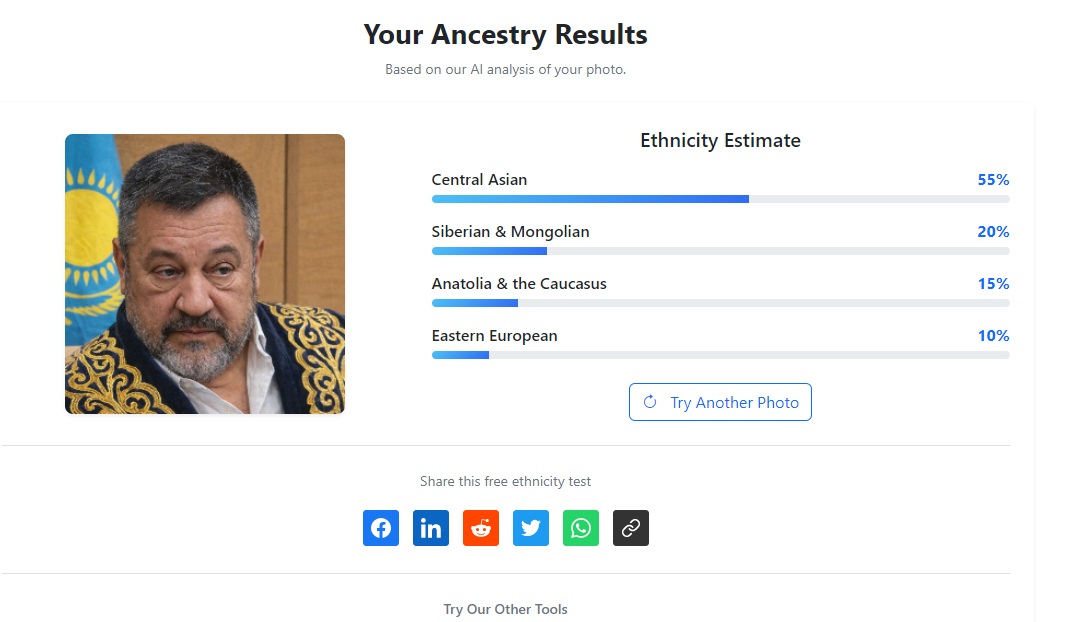Tweet results via Twitter icon
The height and width of the screenshot is (622, 1090).
pos(531,528)
